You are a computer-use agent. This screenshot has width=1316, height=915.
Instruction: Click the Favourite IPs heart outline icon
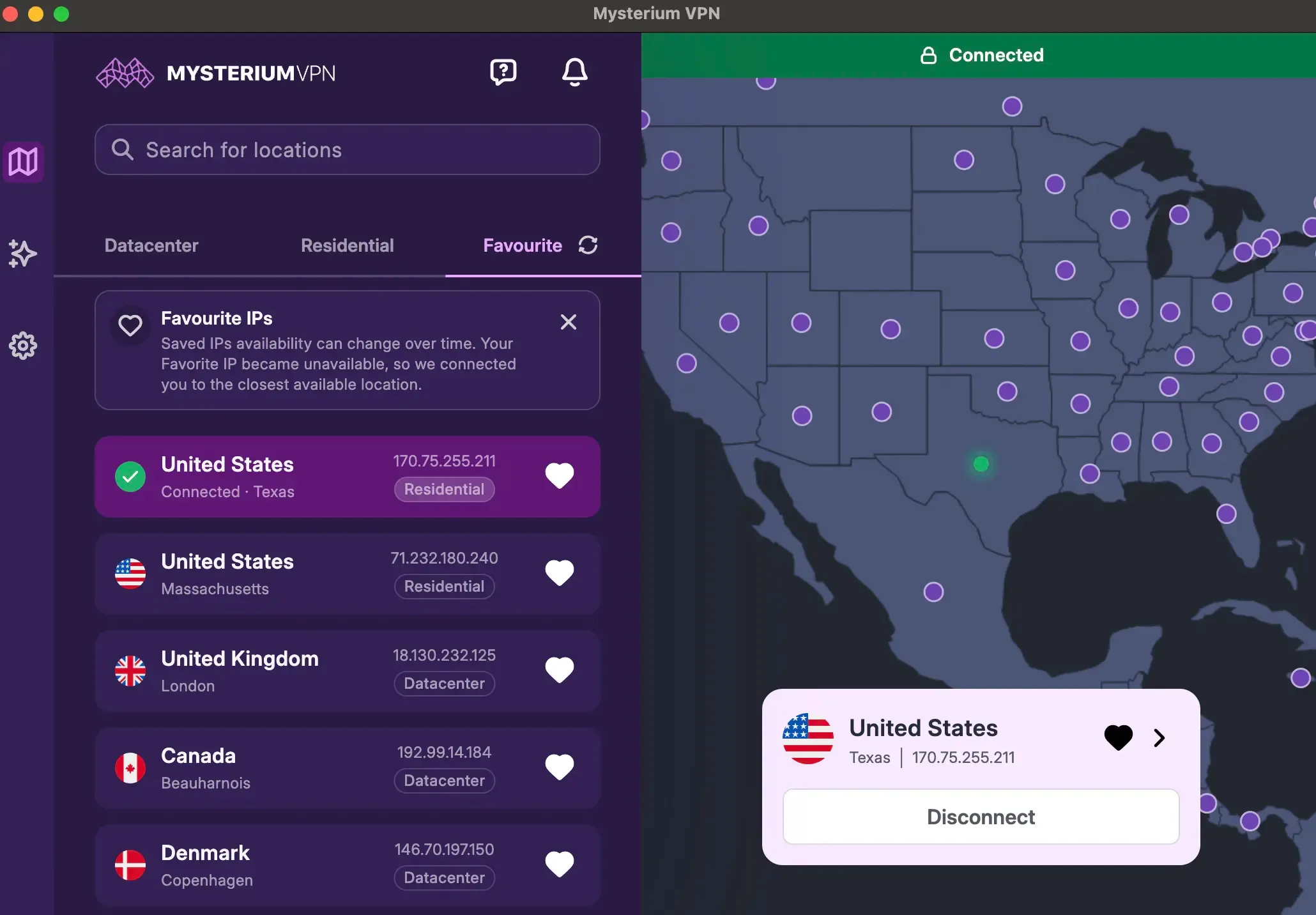click(130, 325)
